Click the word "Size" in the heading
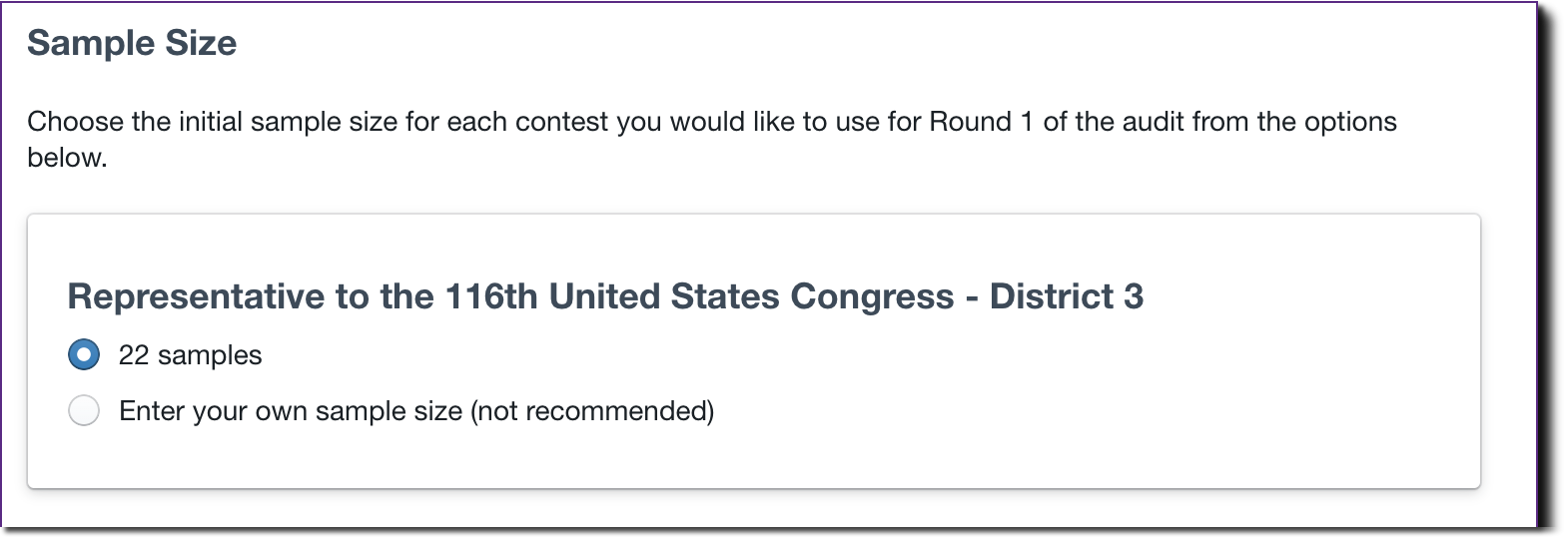The image size is (1568, 537). point(201,43)
